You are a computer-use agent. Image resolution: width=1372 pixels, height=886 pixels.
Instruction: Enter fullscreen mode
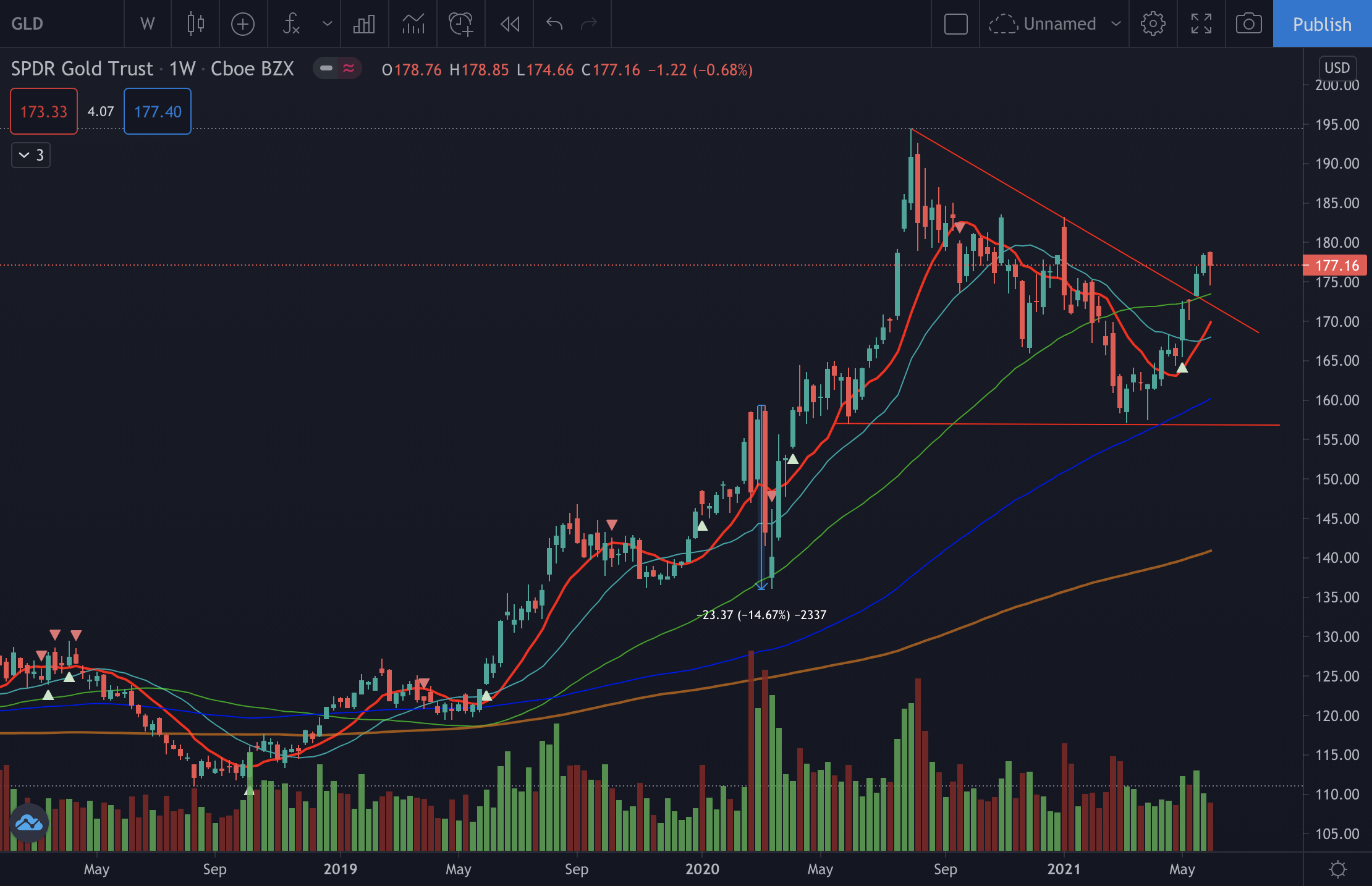[x=1201, y=24]
